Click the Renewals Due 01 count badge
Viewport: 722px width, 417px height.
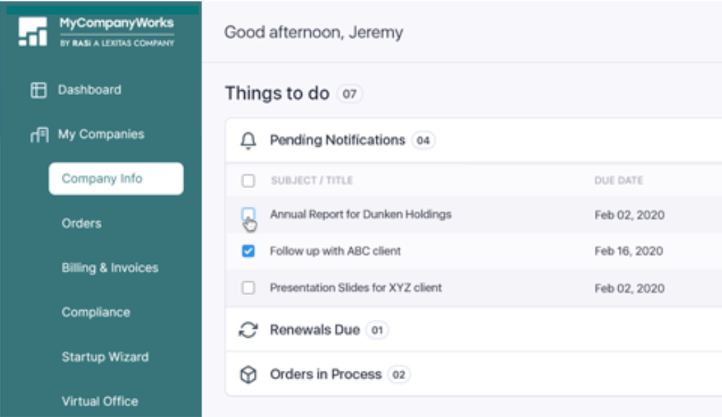click(x=377, y=330)
